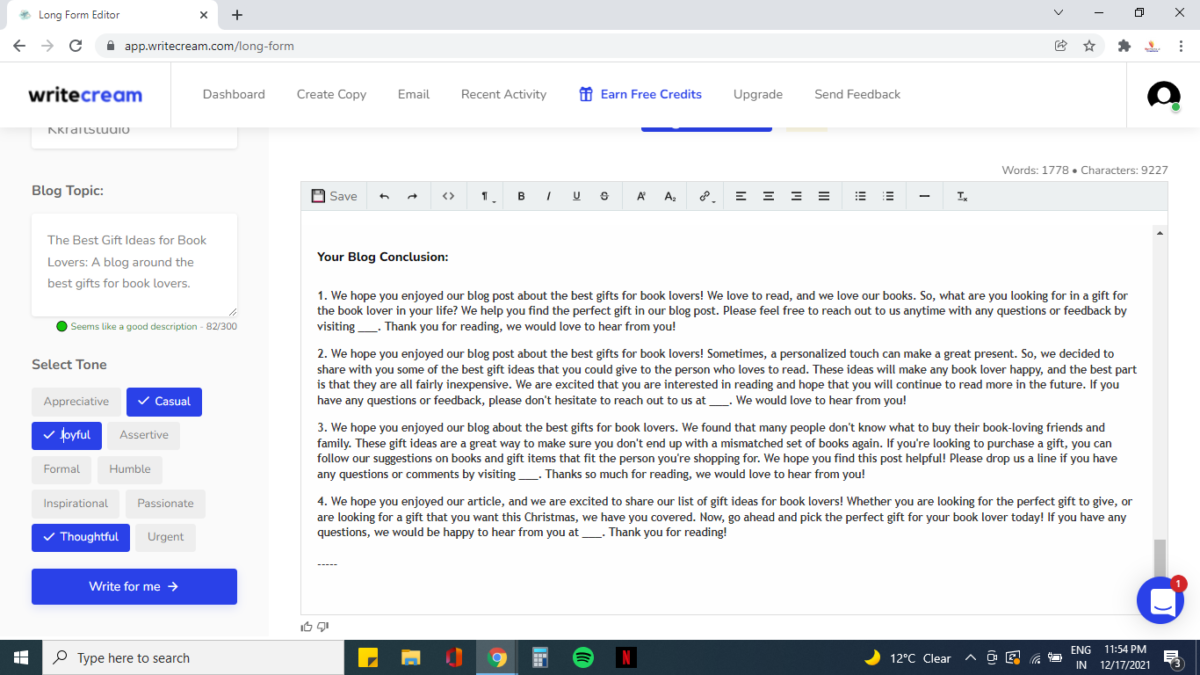The image size is (1200, 675).
Task: Open the paragraph format dropdown
Action: coord(486,197)
